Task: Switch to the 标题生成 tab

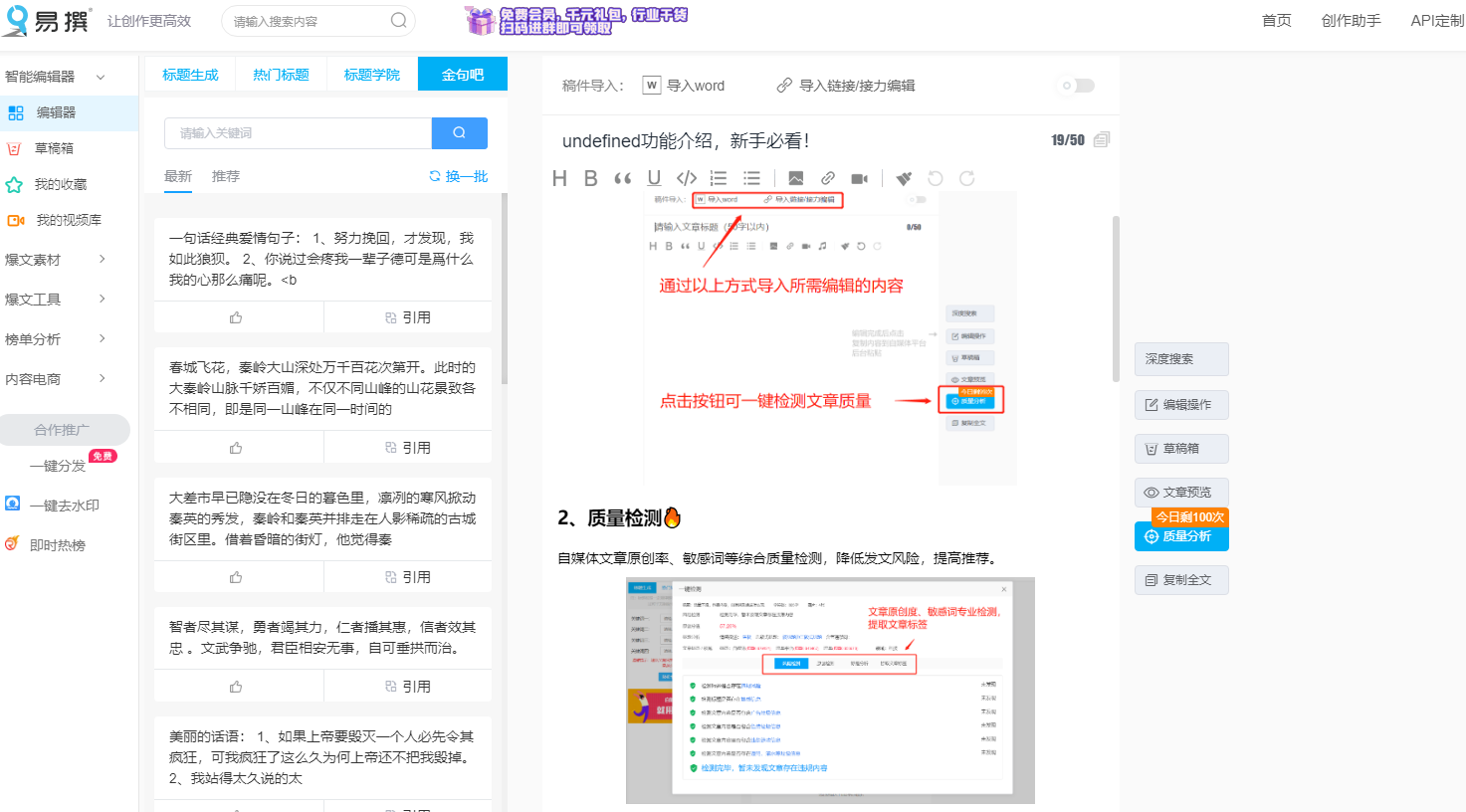Action: 190,75
